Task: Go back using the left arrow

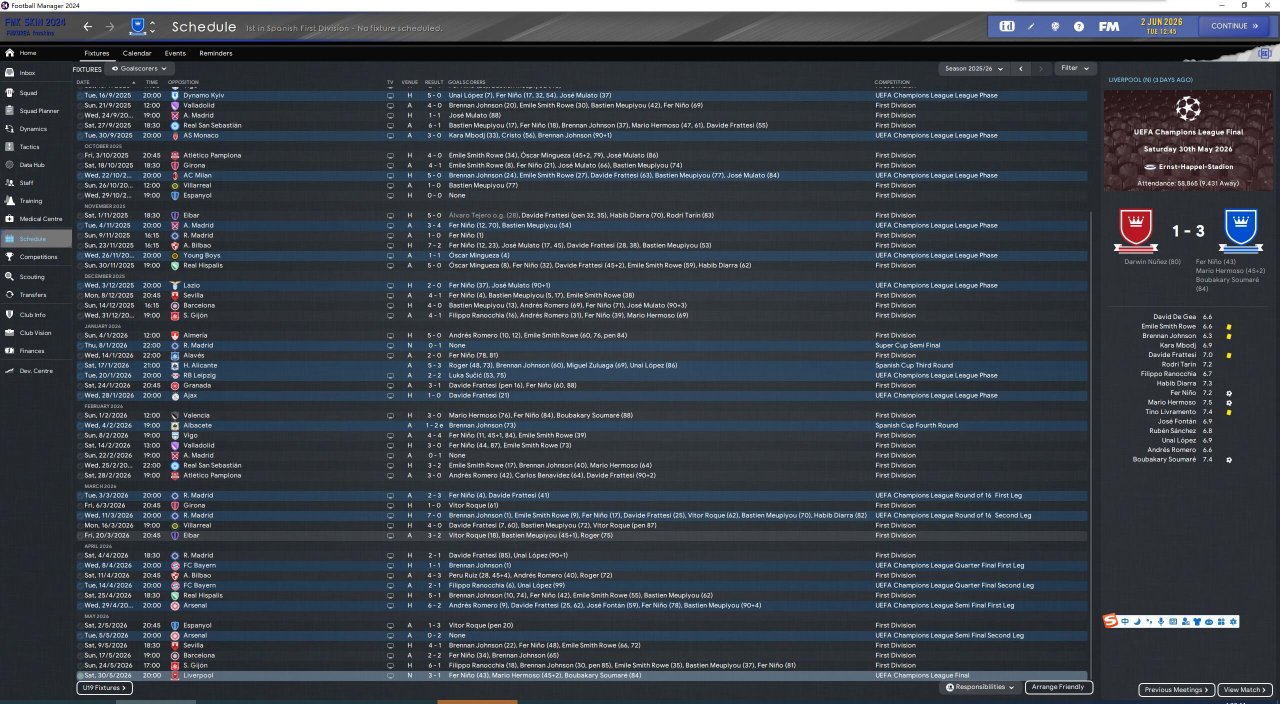Action: pyautogui.click(x=88, y=27)
